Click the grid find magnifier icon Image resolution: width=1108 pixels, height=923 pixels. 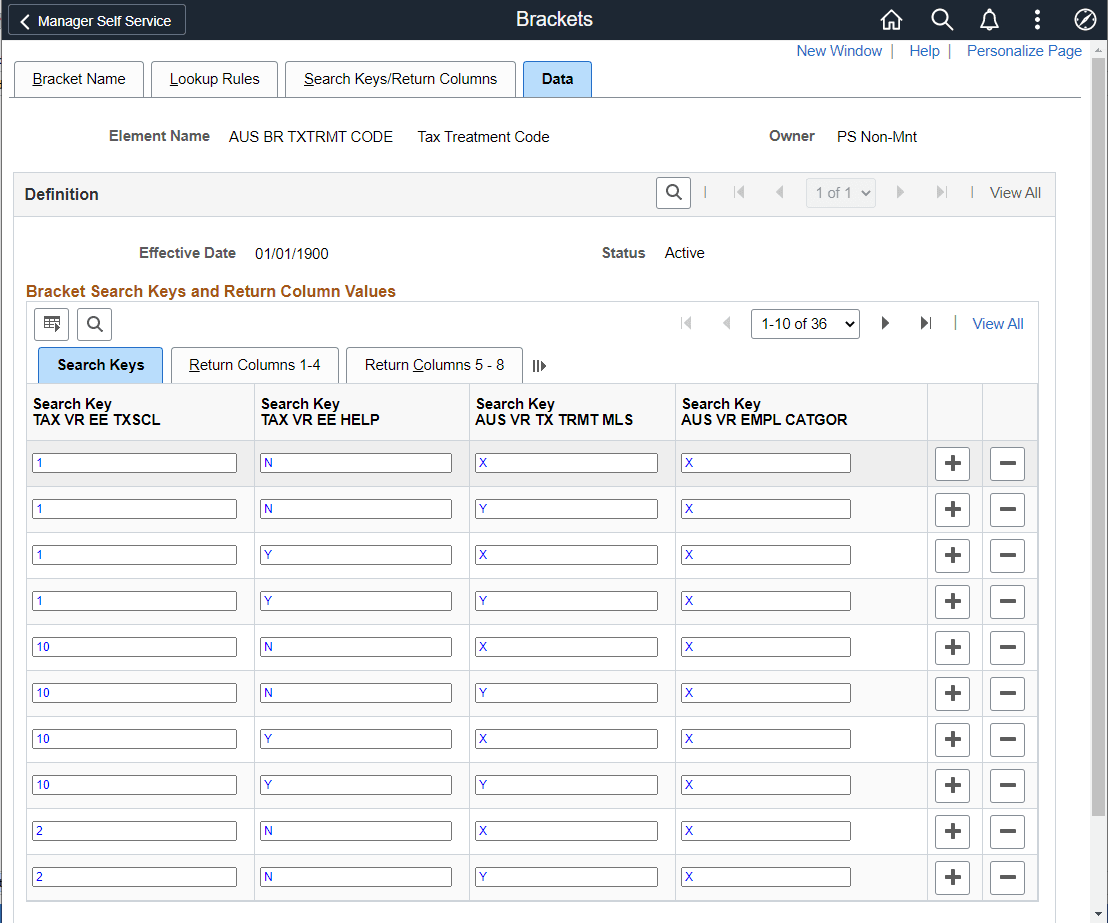tap(95, 324)
